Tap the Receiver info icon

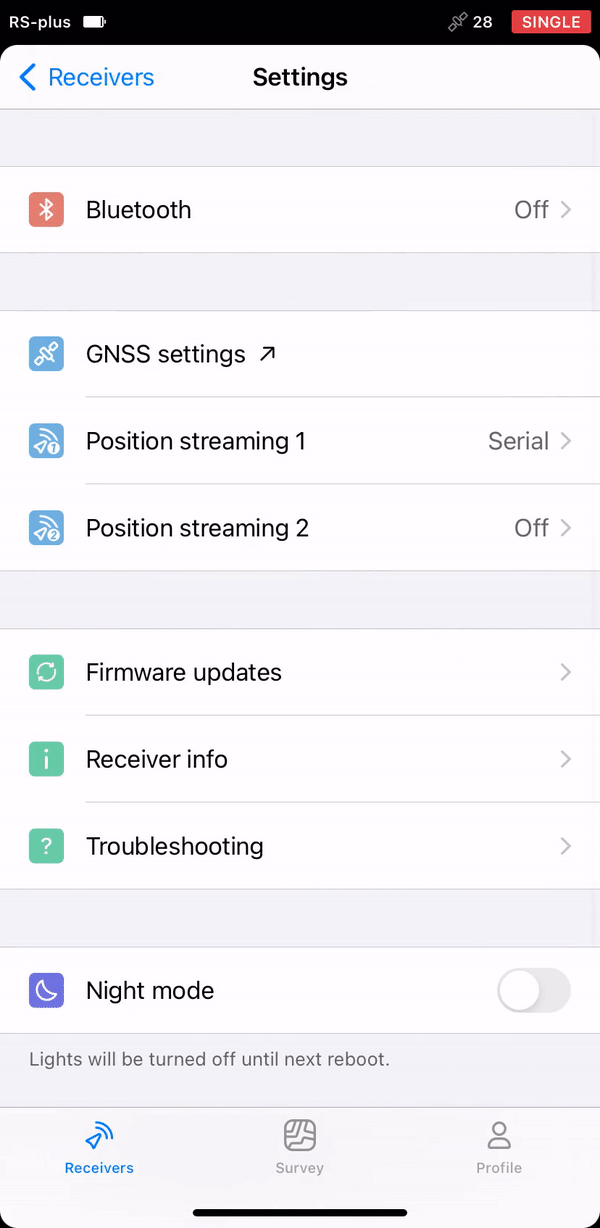coord(46,759)
